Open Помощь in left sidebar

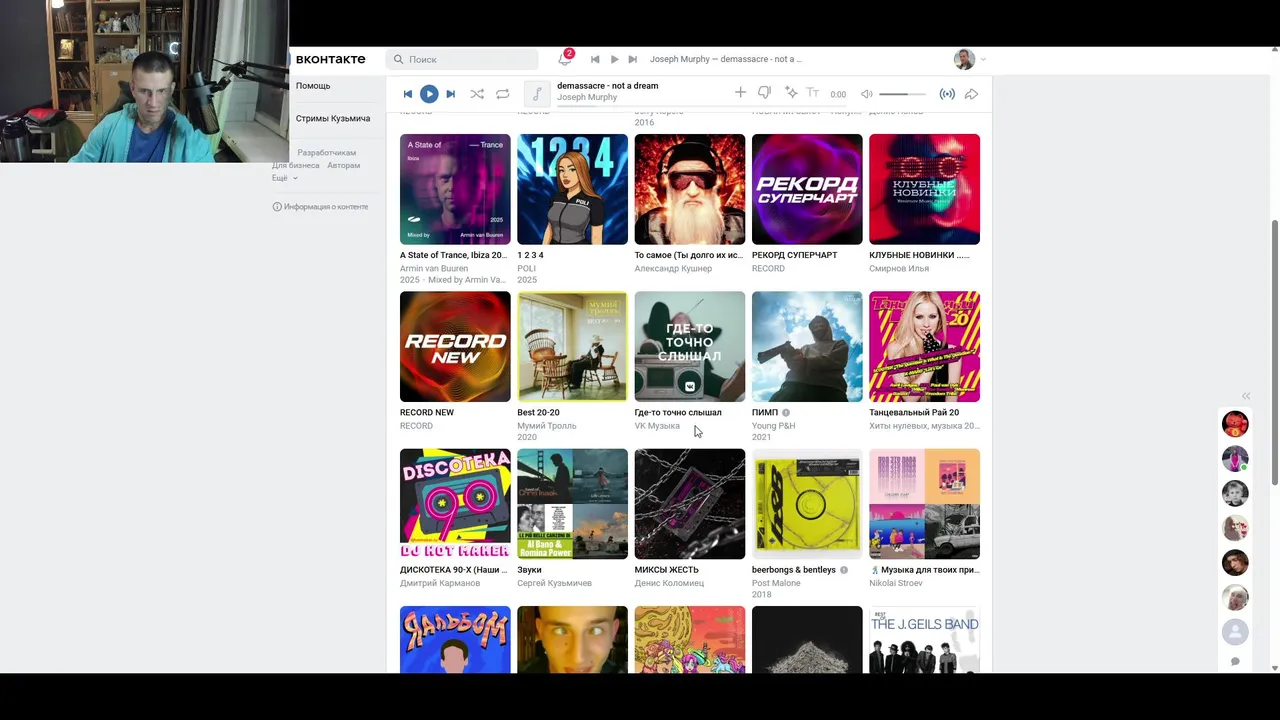coord(313,86)
